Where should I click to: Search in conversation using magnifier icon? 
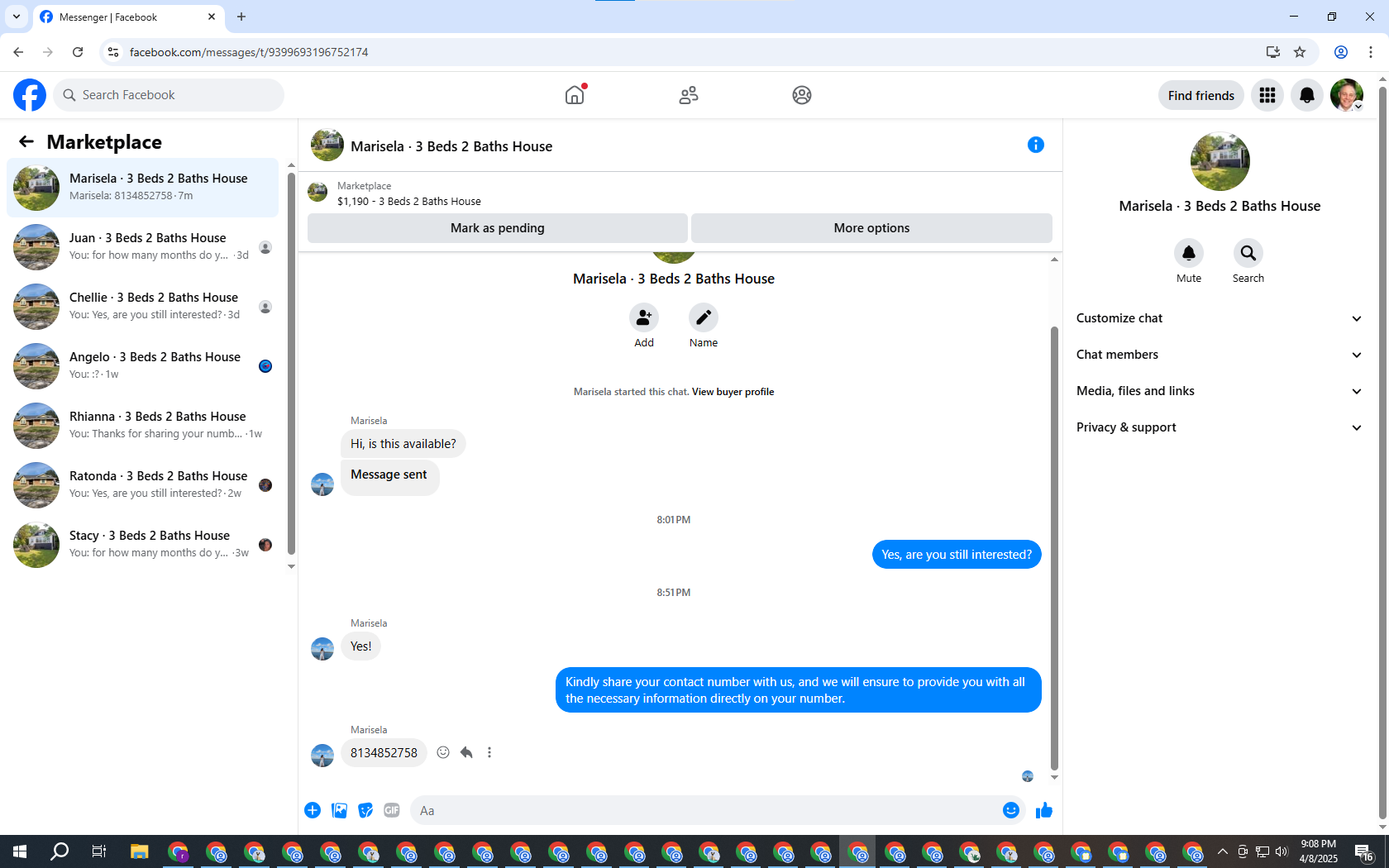click(1248, 253)
